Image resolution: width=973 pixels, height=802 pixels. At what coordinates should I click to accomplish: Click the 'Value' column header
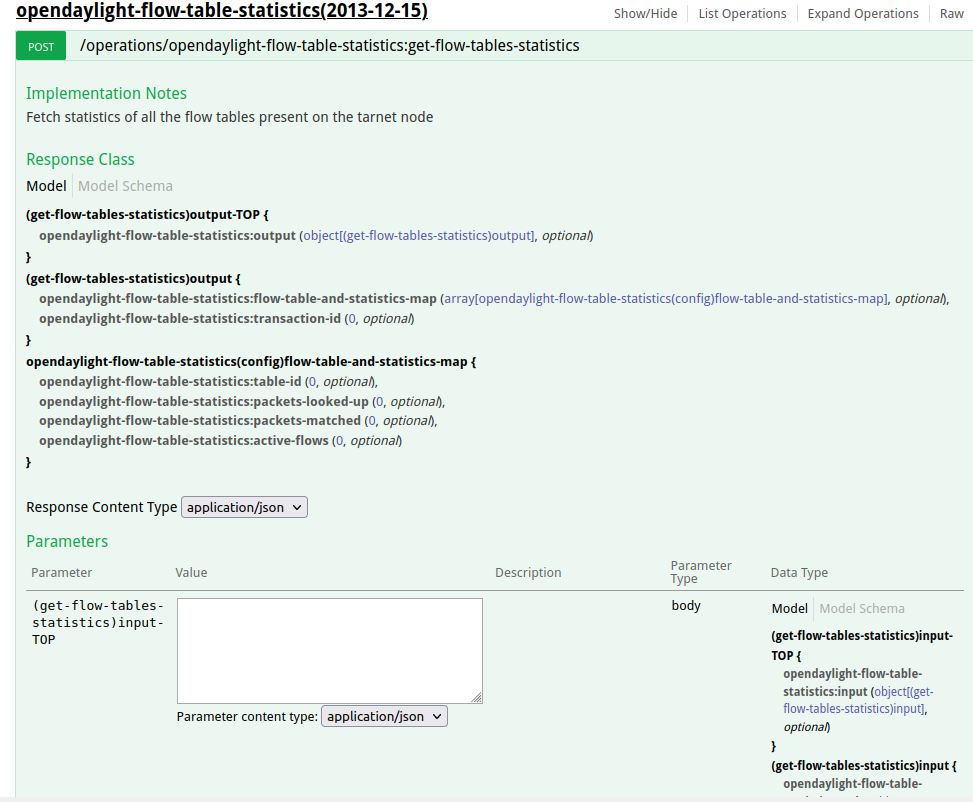coord(191,572)
